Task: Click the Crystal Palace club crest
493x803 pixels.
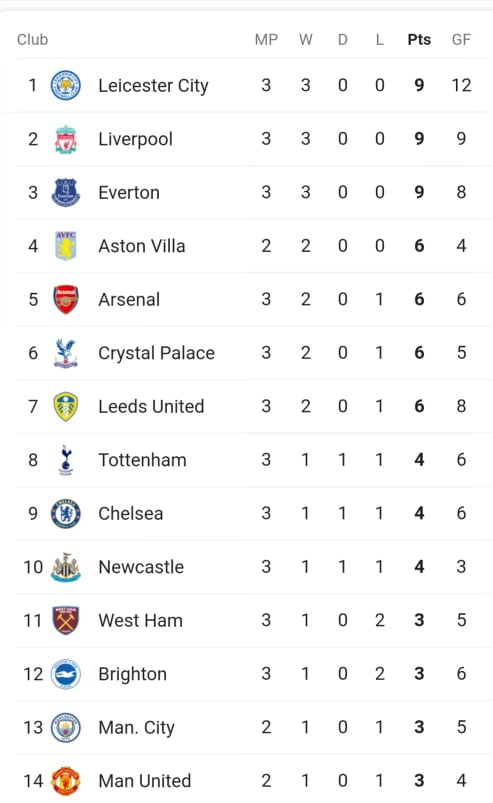Action: coord(66,353)
